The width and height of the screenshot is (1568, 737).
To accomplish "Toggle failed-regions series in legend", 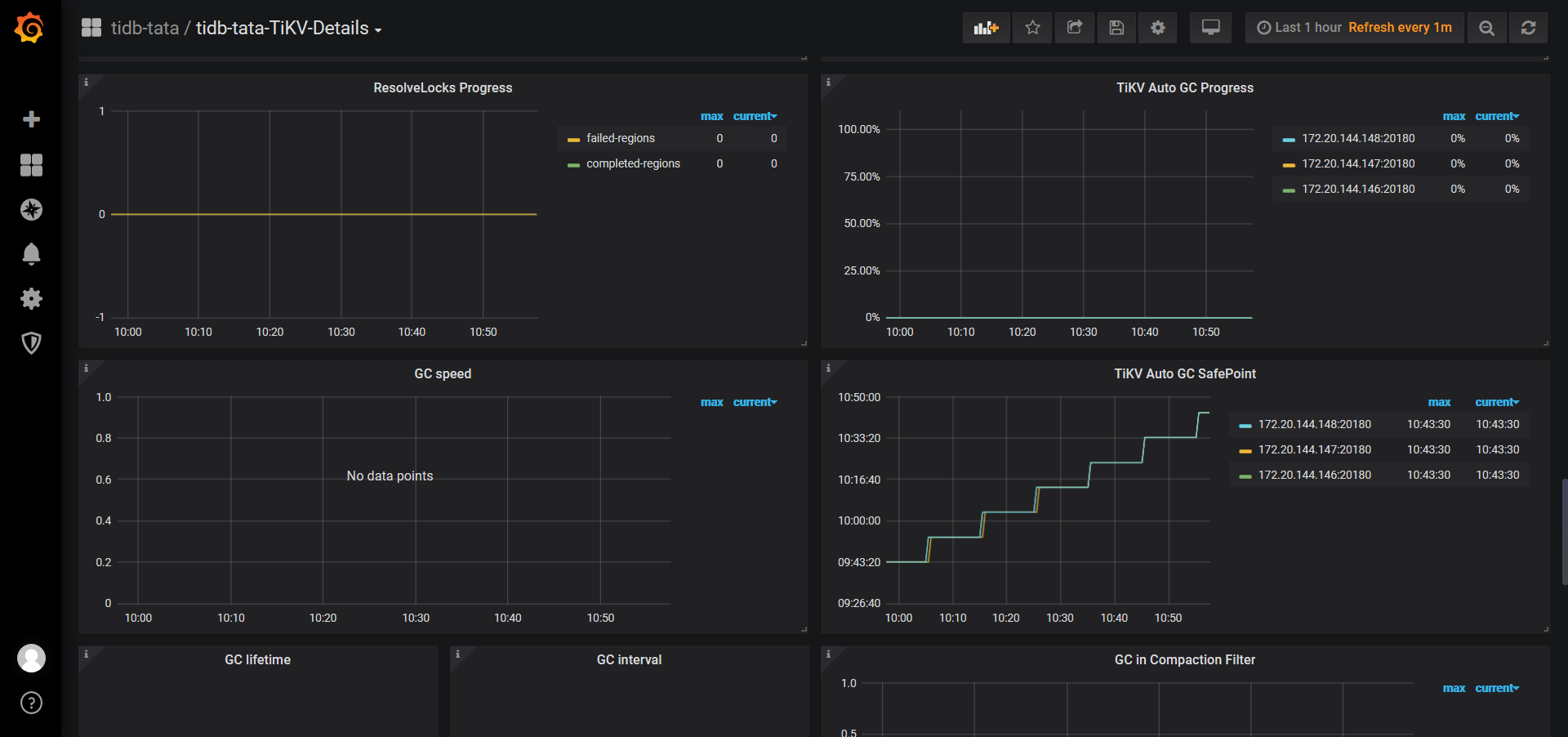I will point(620,139).
